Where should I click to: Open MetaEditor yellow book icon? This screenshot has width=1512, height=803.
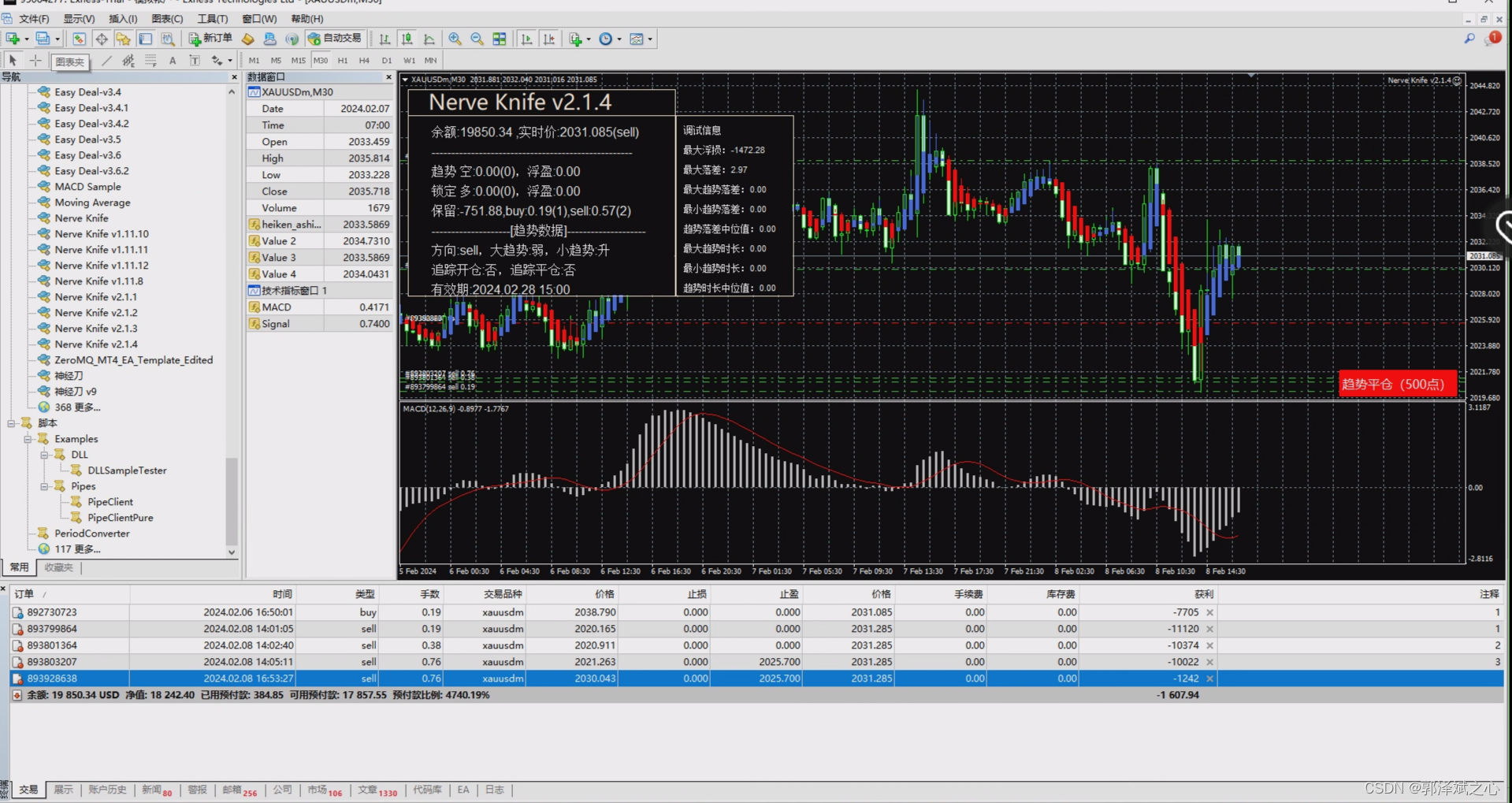248,39
